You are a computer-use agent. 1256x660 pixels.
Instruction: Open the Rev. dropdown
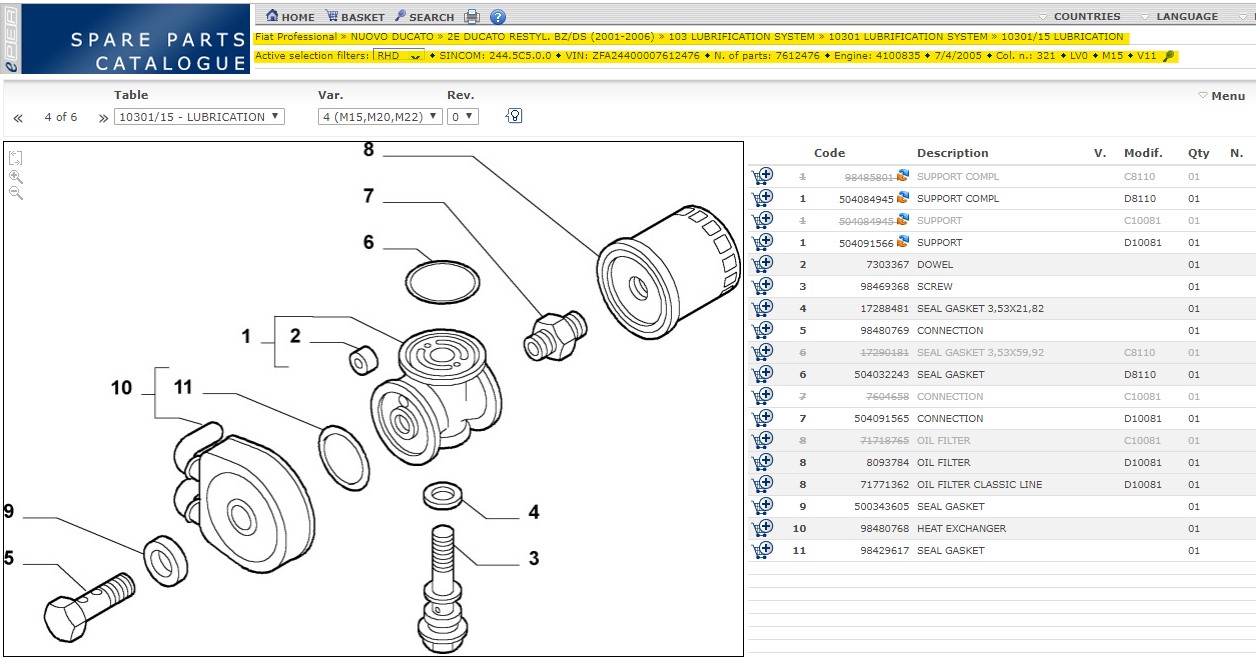[x=463, y=117]
